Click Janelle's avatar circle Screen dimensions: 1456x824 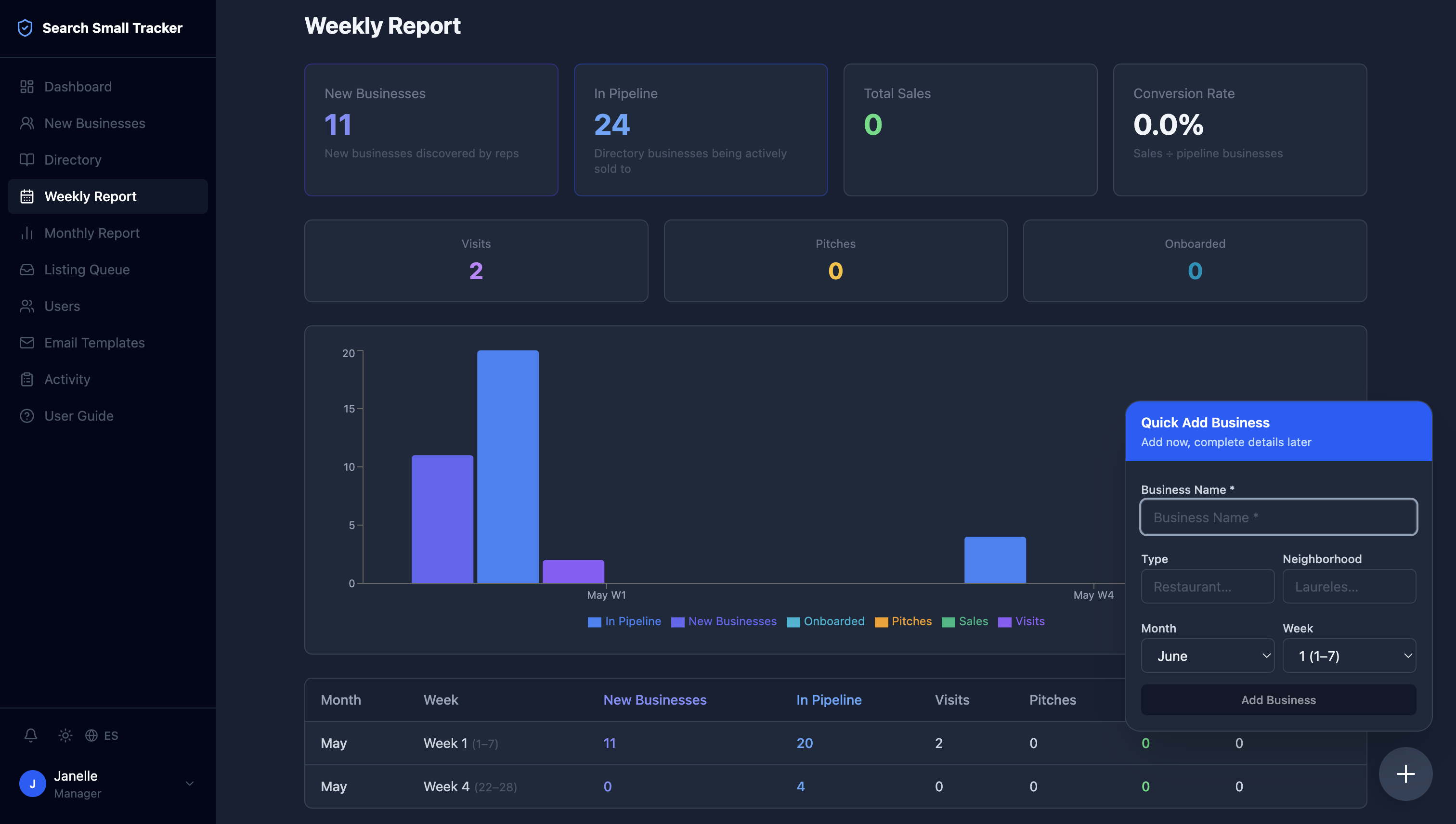pos(32,784)
